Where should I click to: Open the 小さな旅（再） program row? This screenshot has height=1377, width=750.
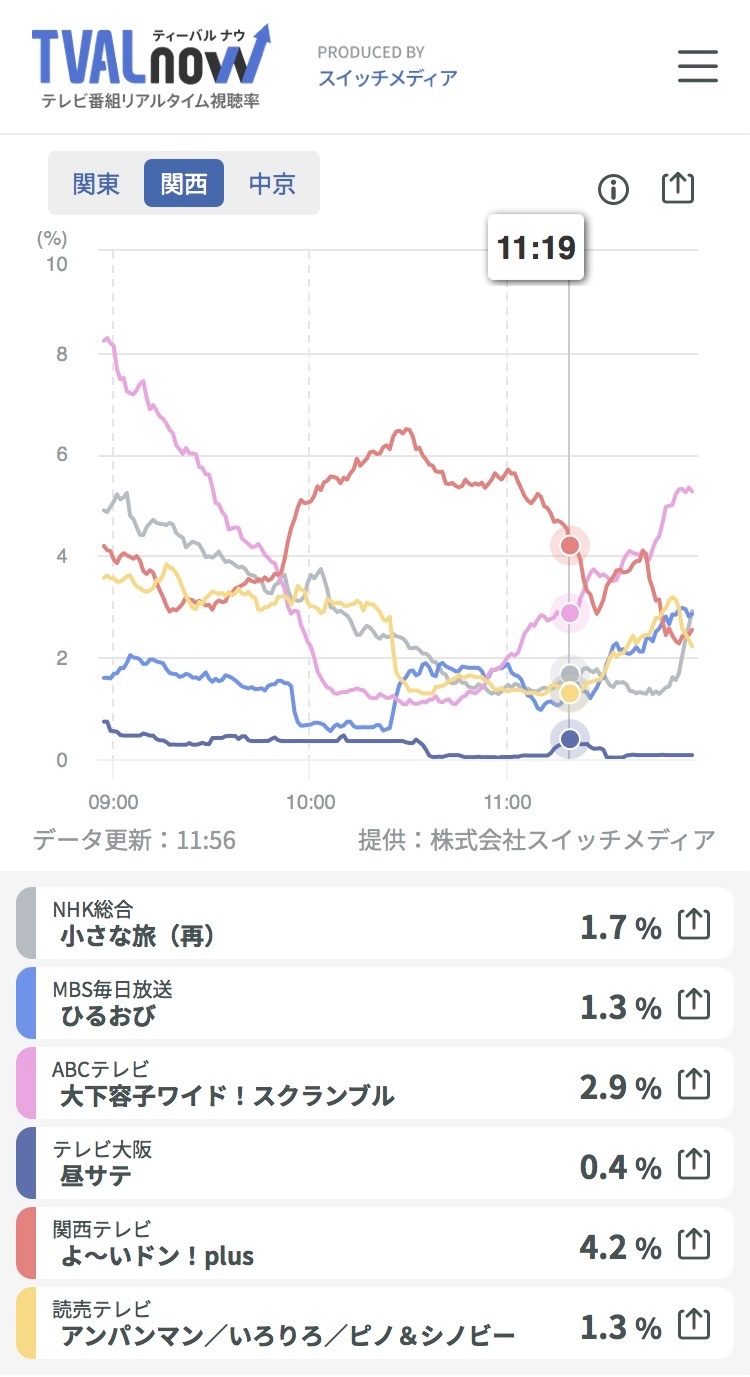click(300, 924)
